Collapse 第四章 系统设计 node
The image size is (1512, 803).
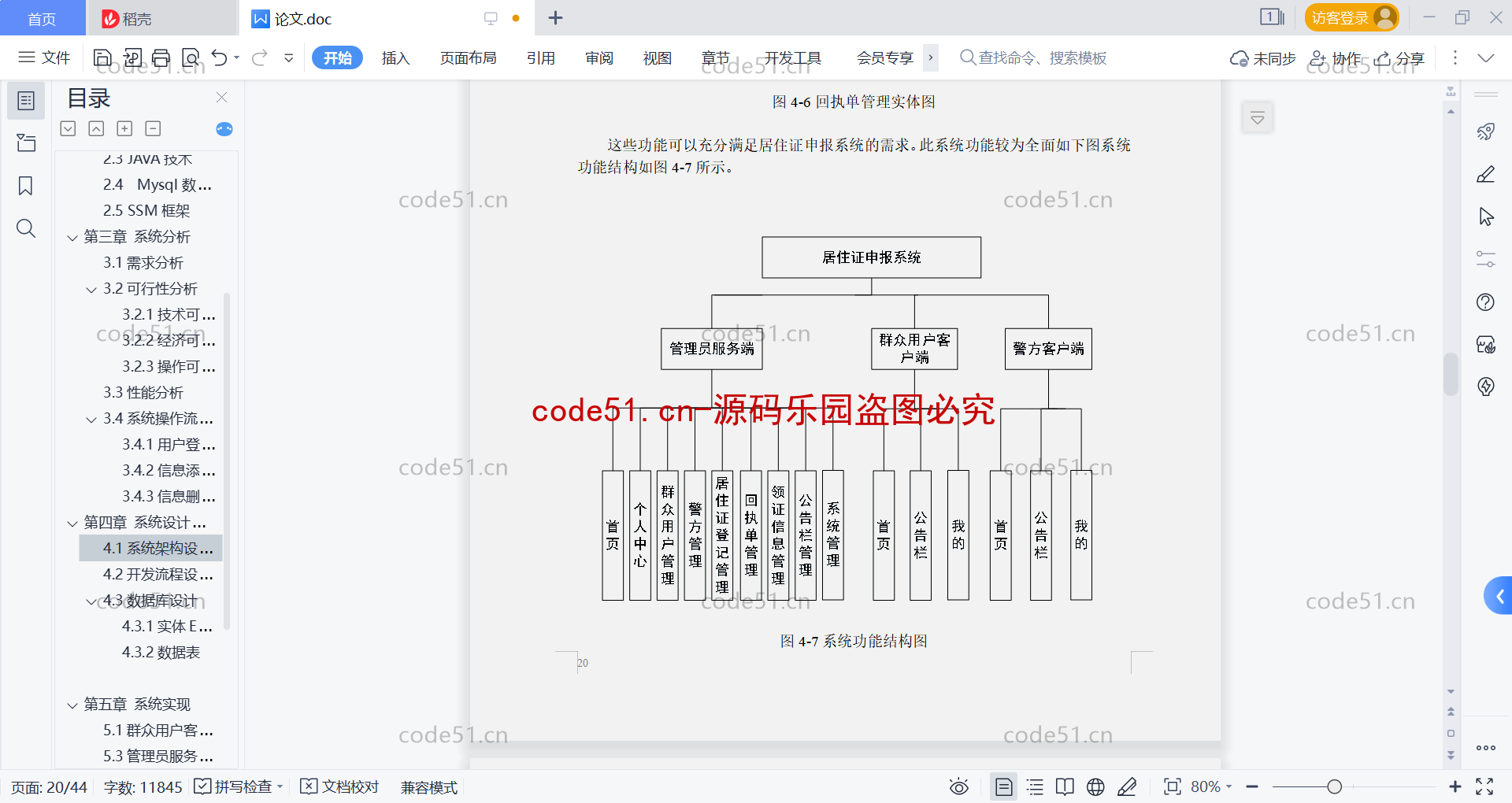72,524
